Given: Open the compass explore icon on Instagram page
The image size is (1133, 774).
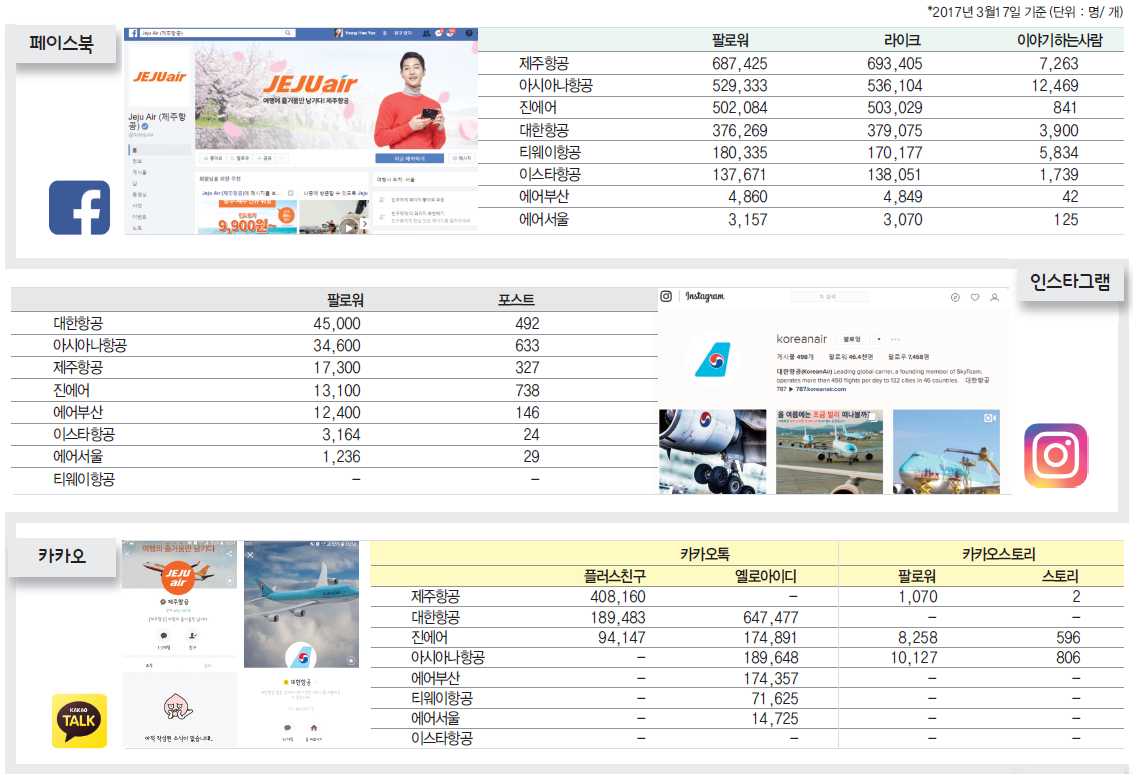Looking at the screenshot, I should (955, 297).
